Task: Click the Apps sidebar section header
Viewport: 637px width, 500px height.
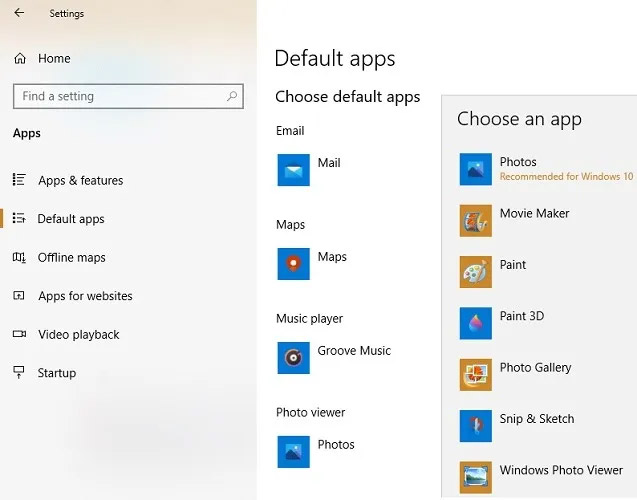Action: pos(26,134)
